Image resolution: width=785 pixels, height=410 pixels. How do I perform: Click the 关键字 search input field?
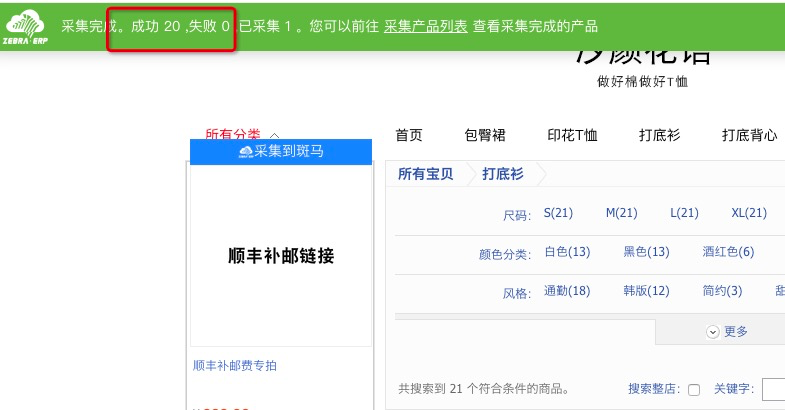point(773,390)
